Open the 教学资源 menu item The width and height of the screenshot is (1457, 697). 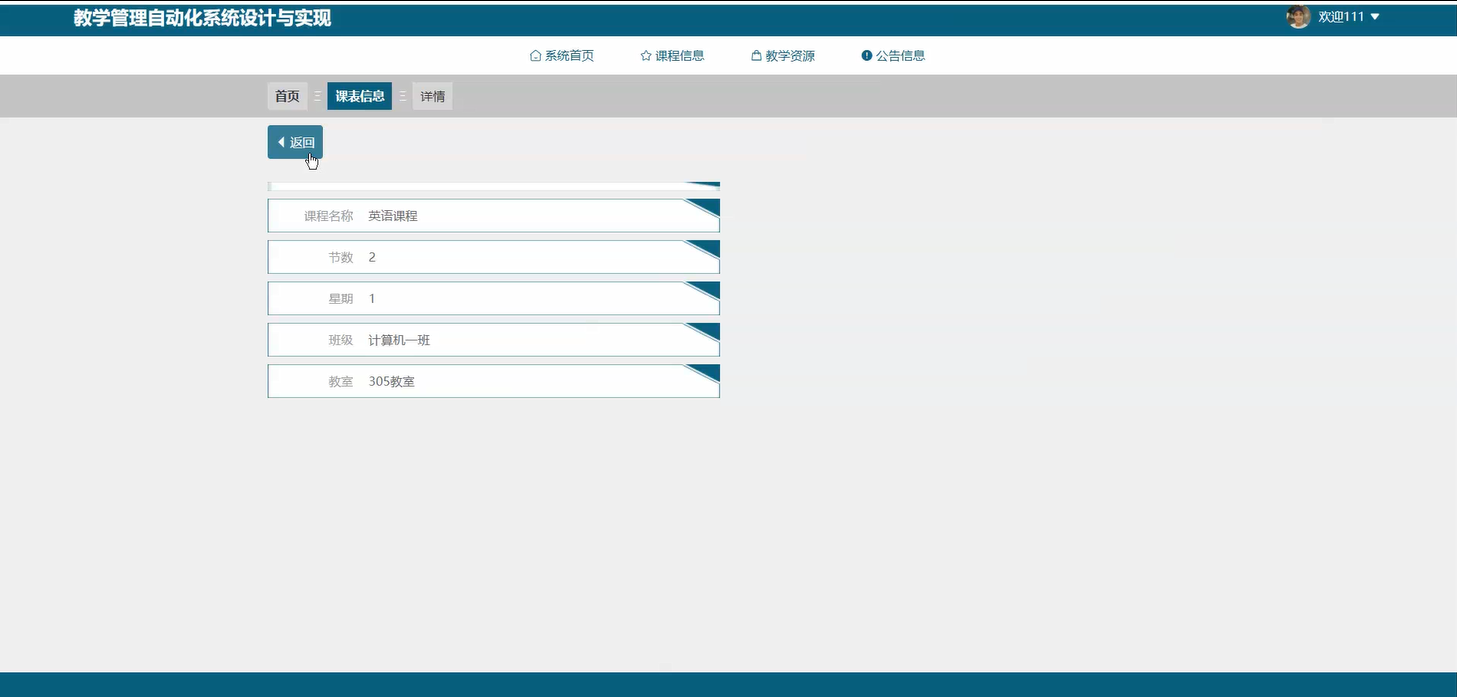tap(783, 56)
